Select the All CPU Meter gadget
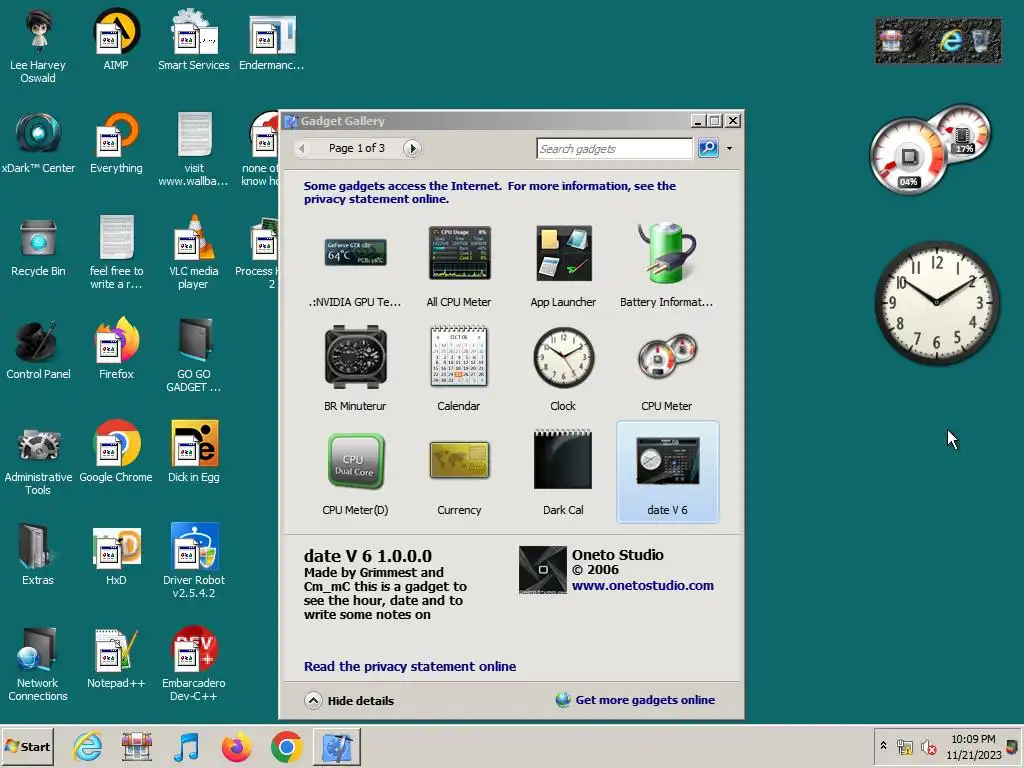 coord(459,265)
